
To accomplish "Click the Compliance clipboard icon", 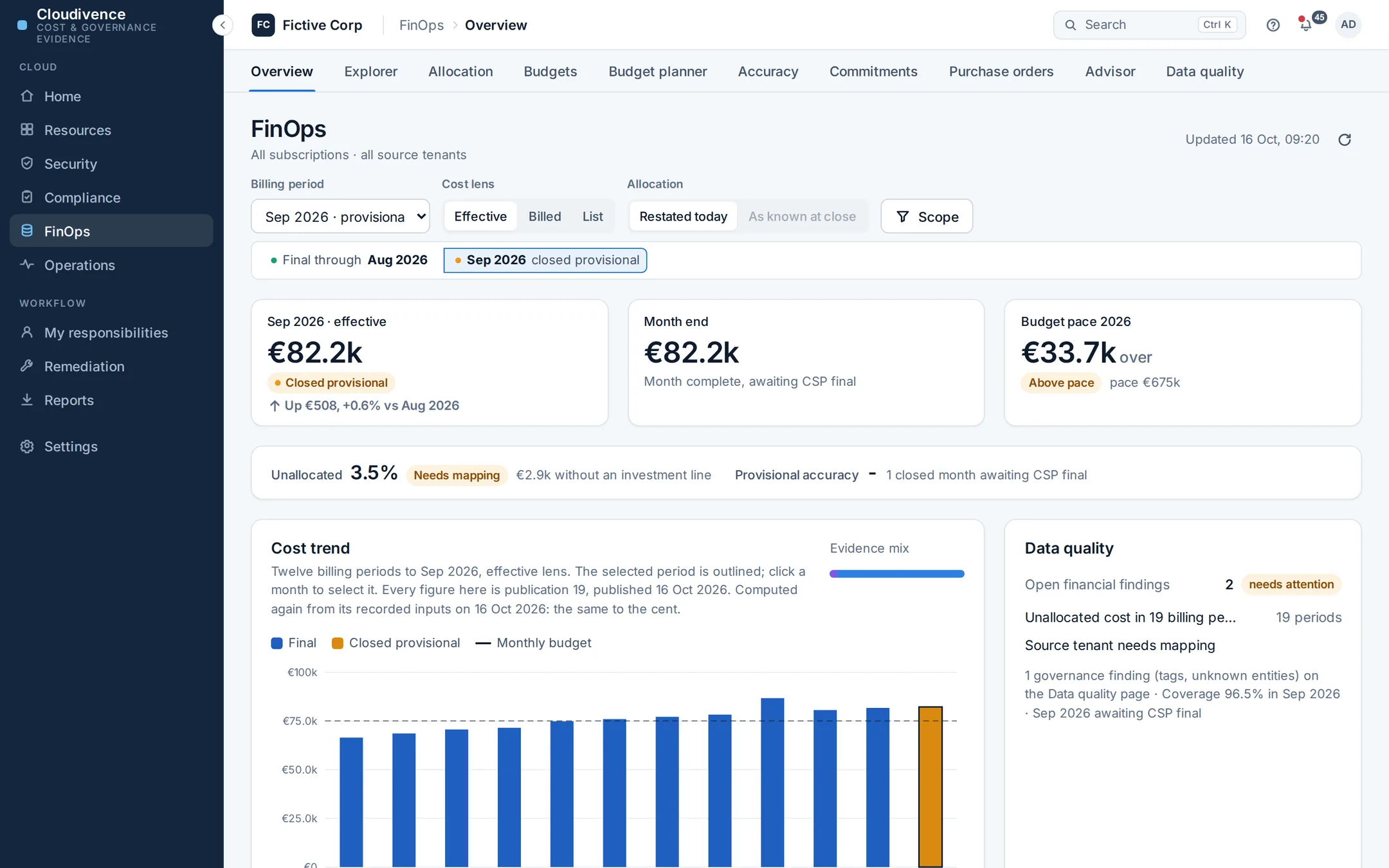I will [x=27, y=197].
